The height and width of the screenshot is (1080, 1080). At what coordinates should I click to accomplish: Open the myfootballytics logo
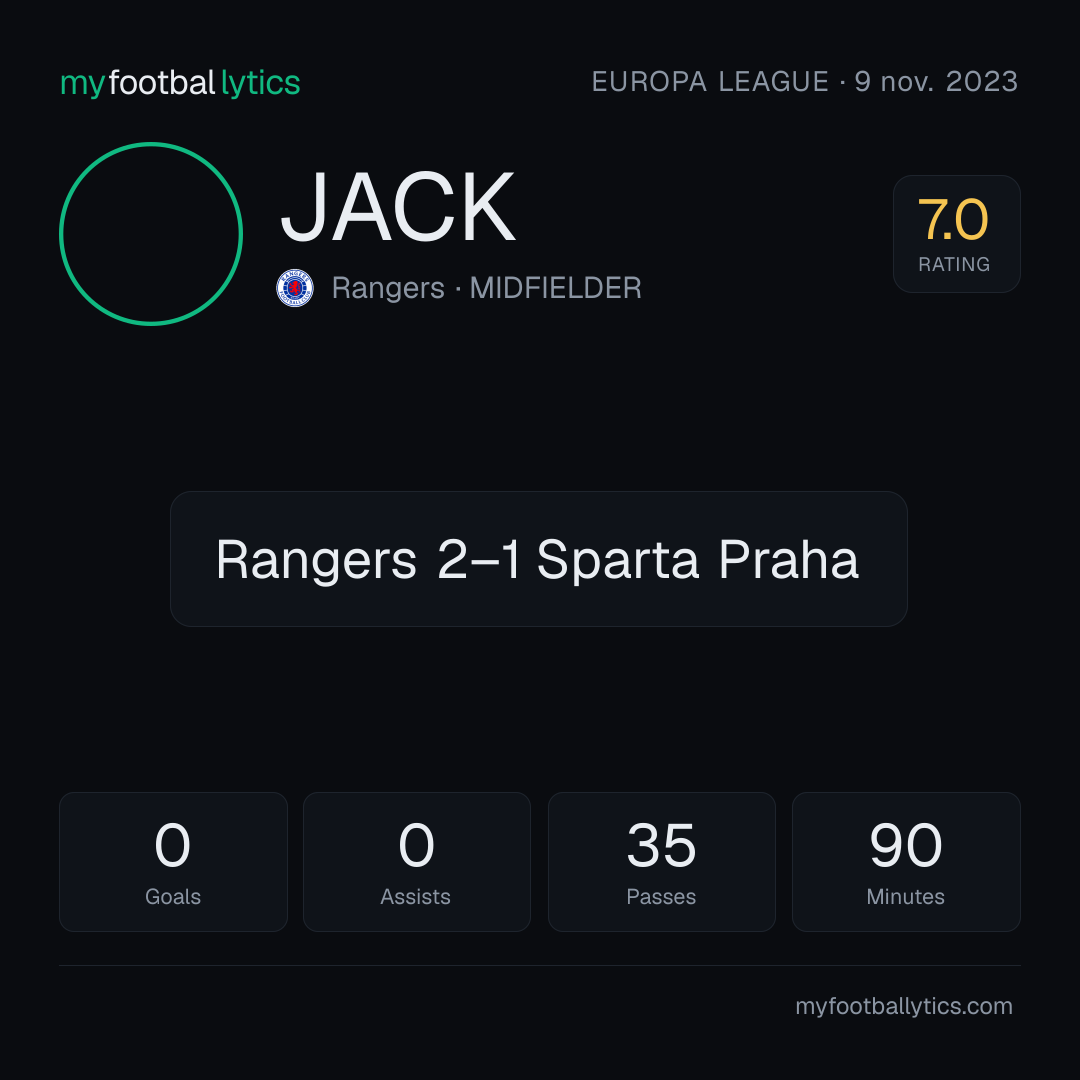(x=180, y=83)
